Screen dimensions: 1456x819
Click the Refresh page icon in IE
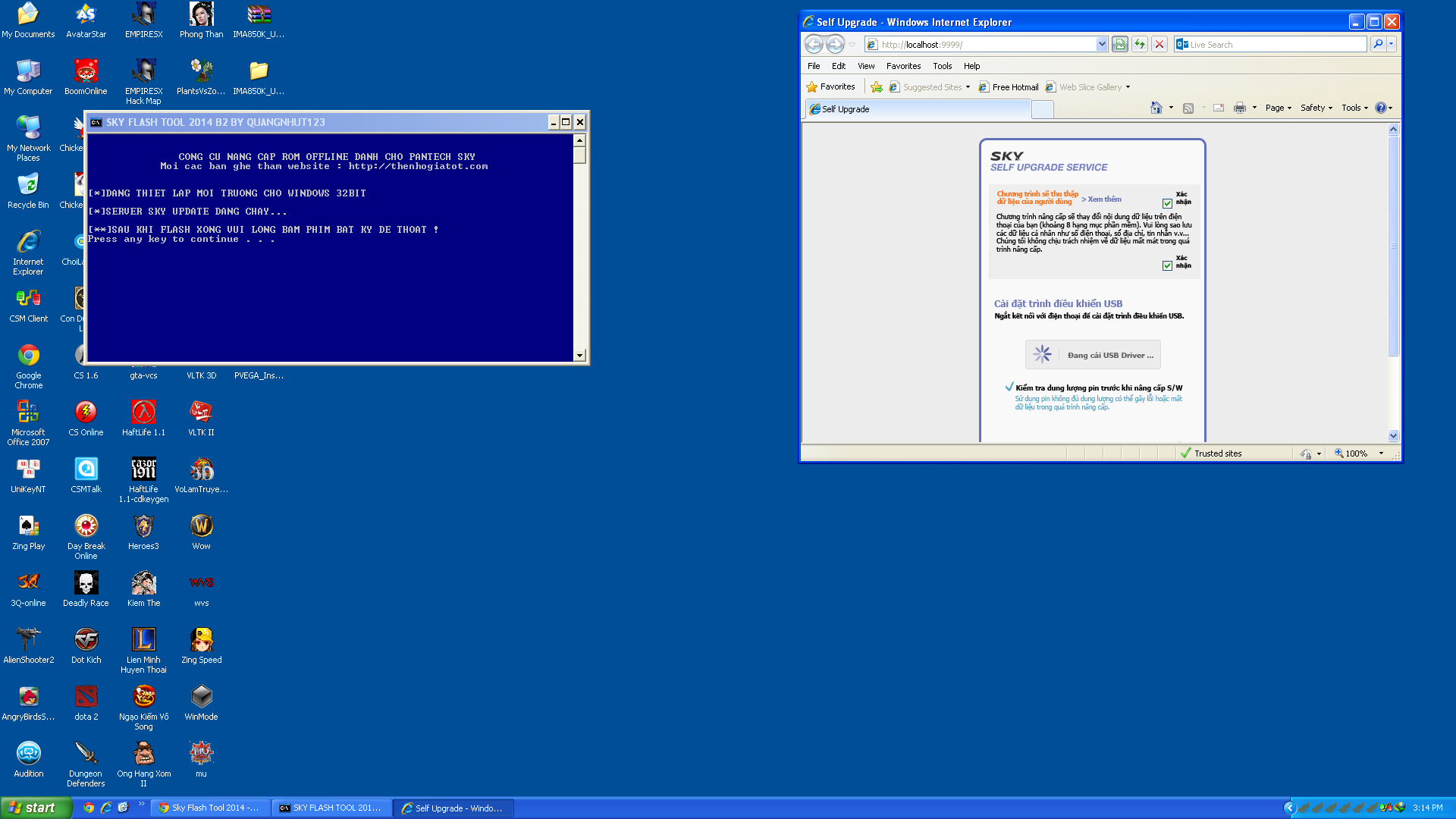[x=1140, y=45]
